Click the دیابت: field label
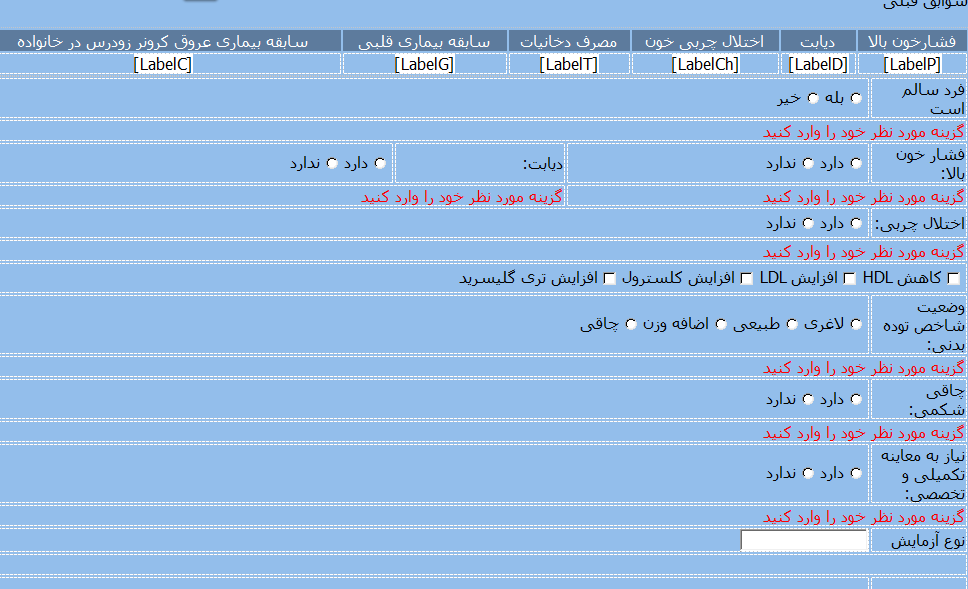Viewport: 968px width, 589px height. click(543, 164)
